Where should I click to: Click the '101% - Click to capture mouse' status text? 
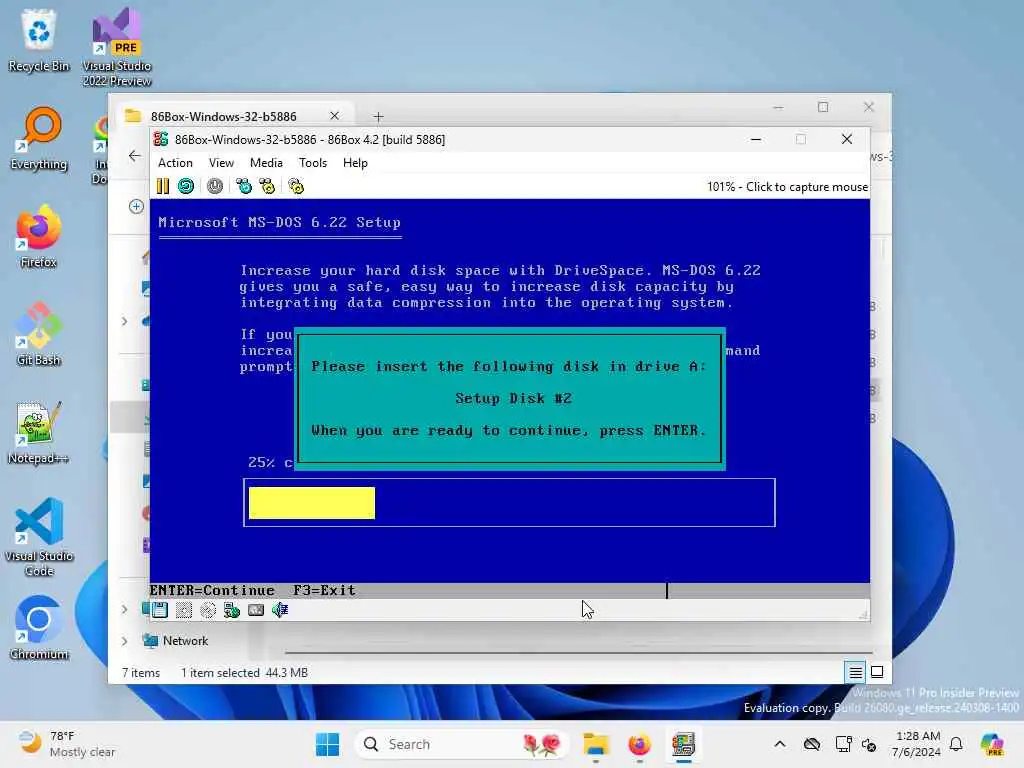[x=787, y=187]
